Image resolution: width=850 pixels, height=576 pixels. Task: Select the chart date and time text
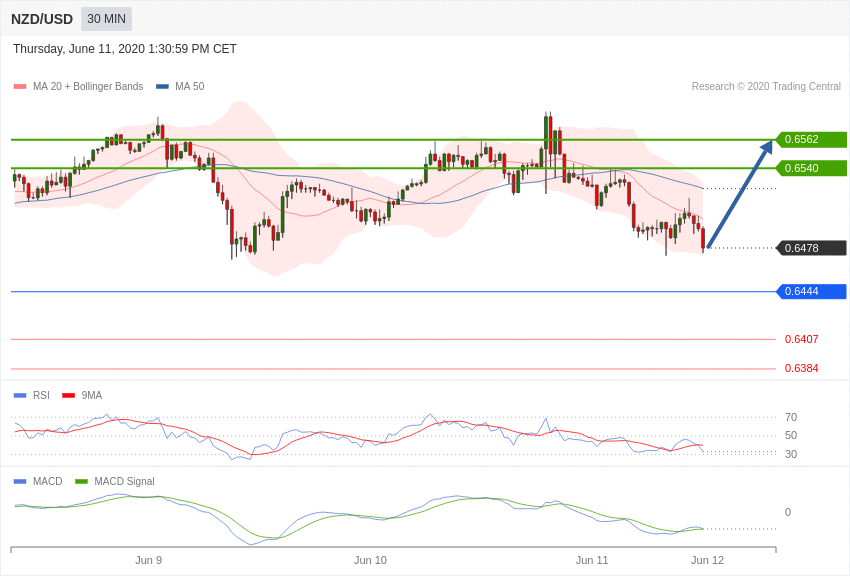tap(125, 49)
